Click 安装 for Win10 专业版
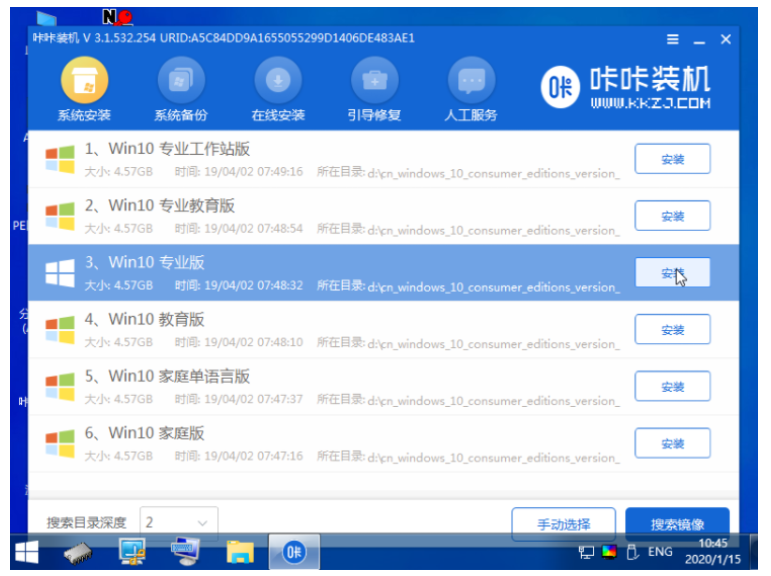 (x=672, y=273)
